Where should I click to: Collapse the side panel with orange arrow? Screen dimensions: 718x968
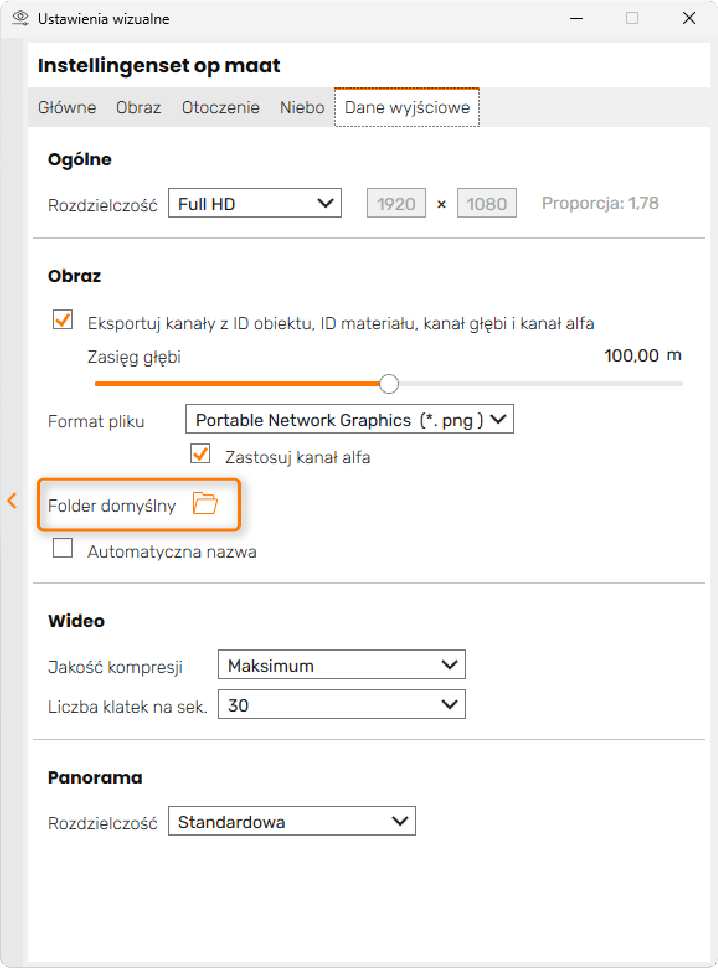click(12, 500)
